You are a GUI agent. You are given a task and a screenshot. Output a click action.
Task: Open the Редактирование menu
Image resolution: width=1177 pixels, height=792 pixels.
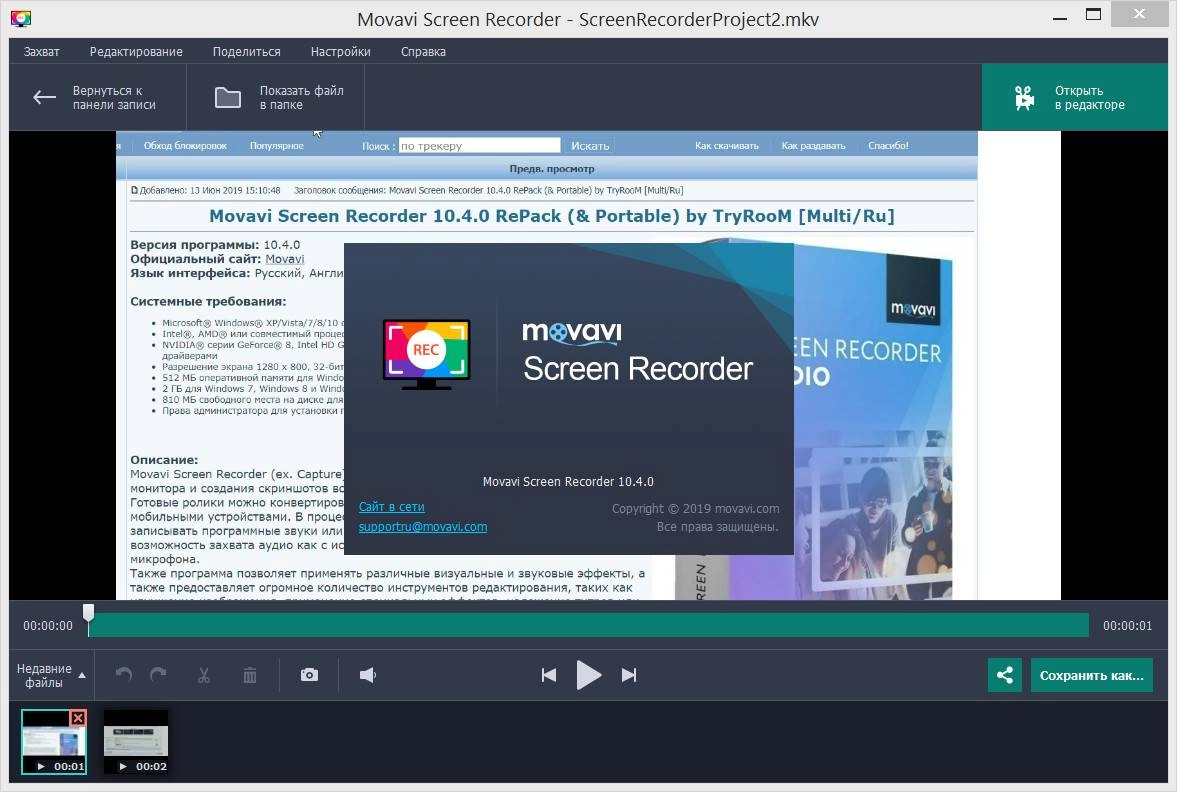[x=136, y=52]
